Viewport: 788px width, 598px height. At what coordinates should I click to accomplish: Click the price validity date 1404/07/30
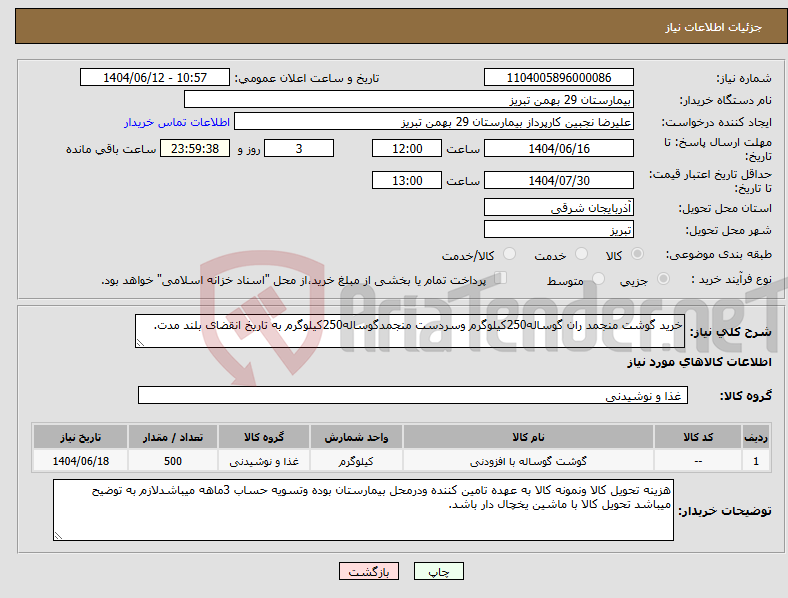coord(558,180)
